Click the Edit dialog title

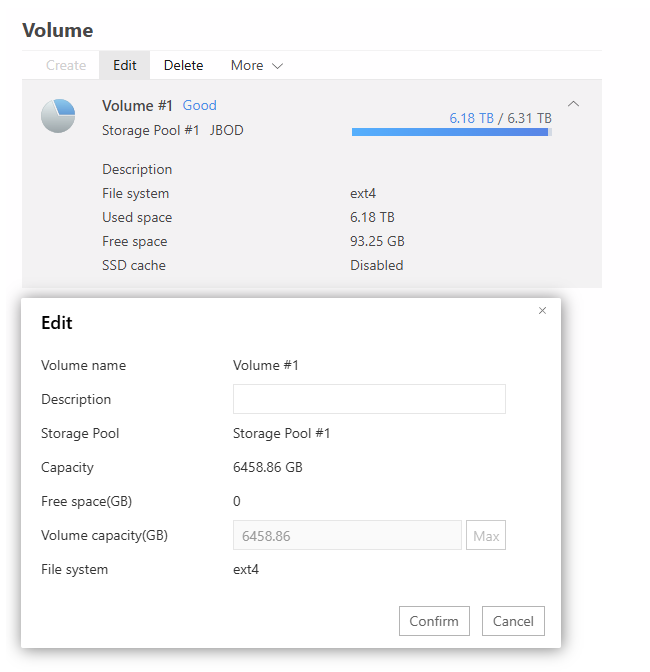(x=57, y=323)
